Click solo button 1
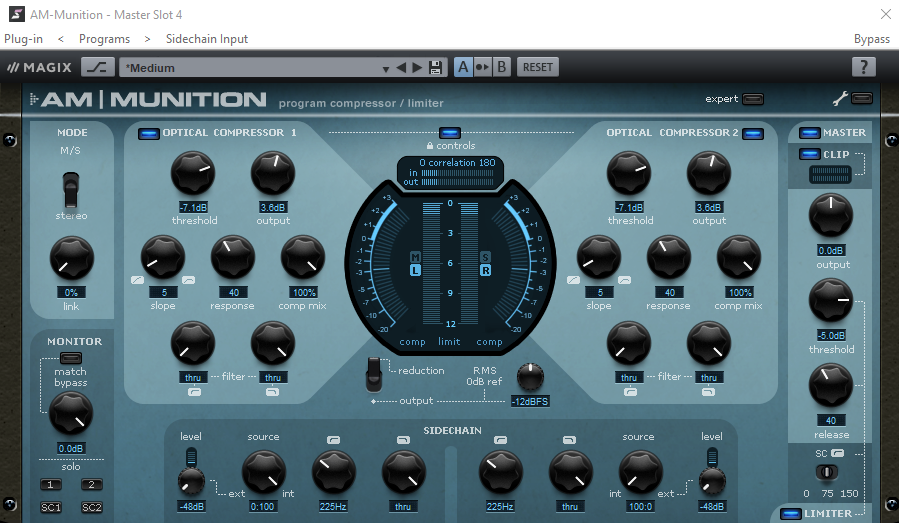This screenshot has height=523, width=899. point(50,485)
